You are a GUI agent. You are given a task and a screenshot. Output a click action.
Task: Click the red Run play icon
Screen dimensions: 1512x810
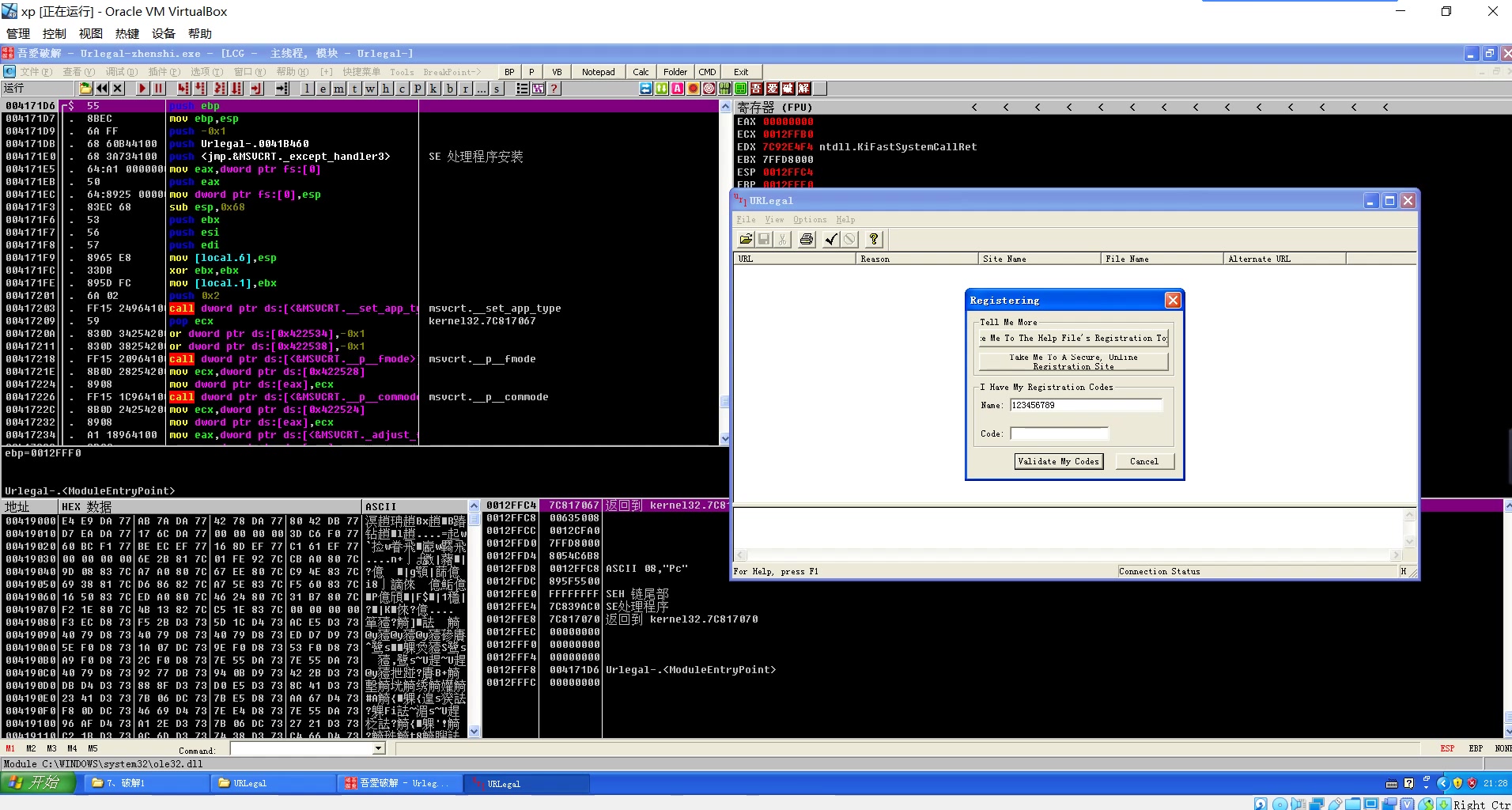(142, 89)
